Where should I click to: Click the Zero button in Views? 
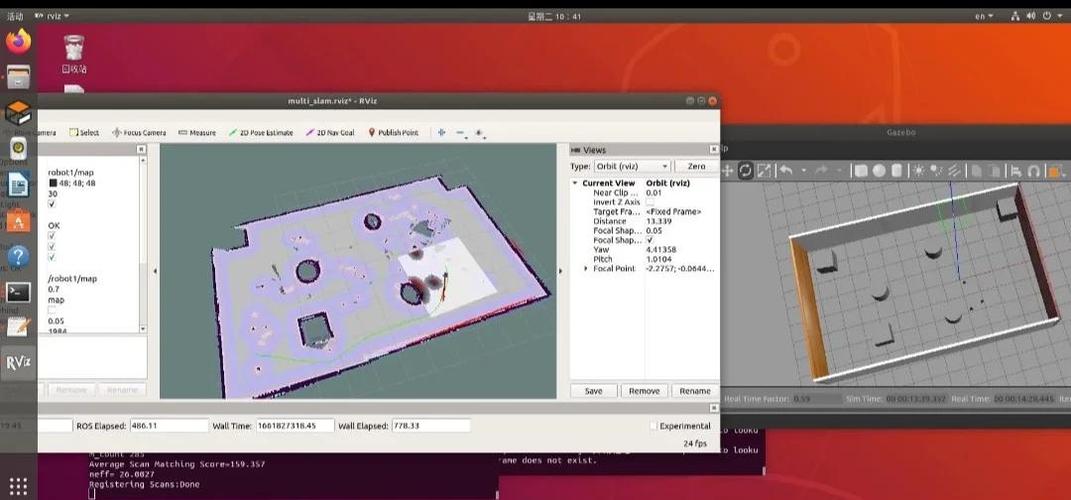tap(696, 166)
